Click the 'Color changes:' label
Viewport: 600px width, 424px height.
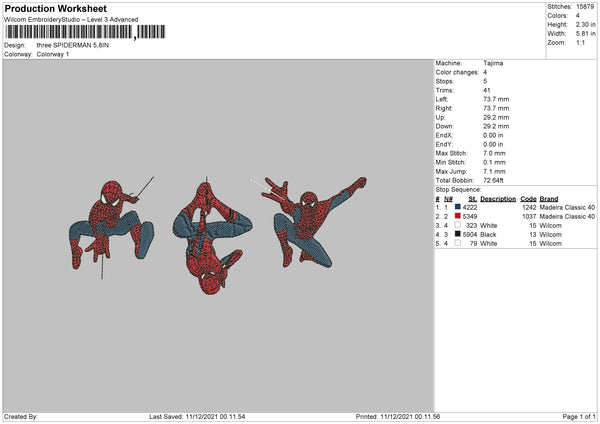click(457, 72)
